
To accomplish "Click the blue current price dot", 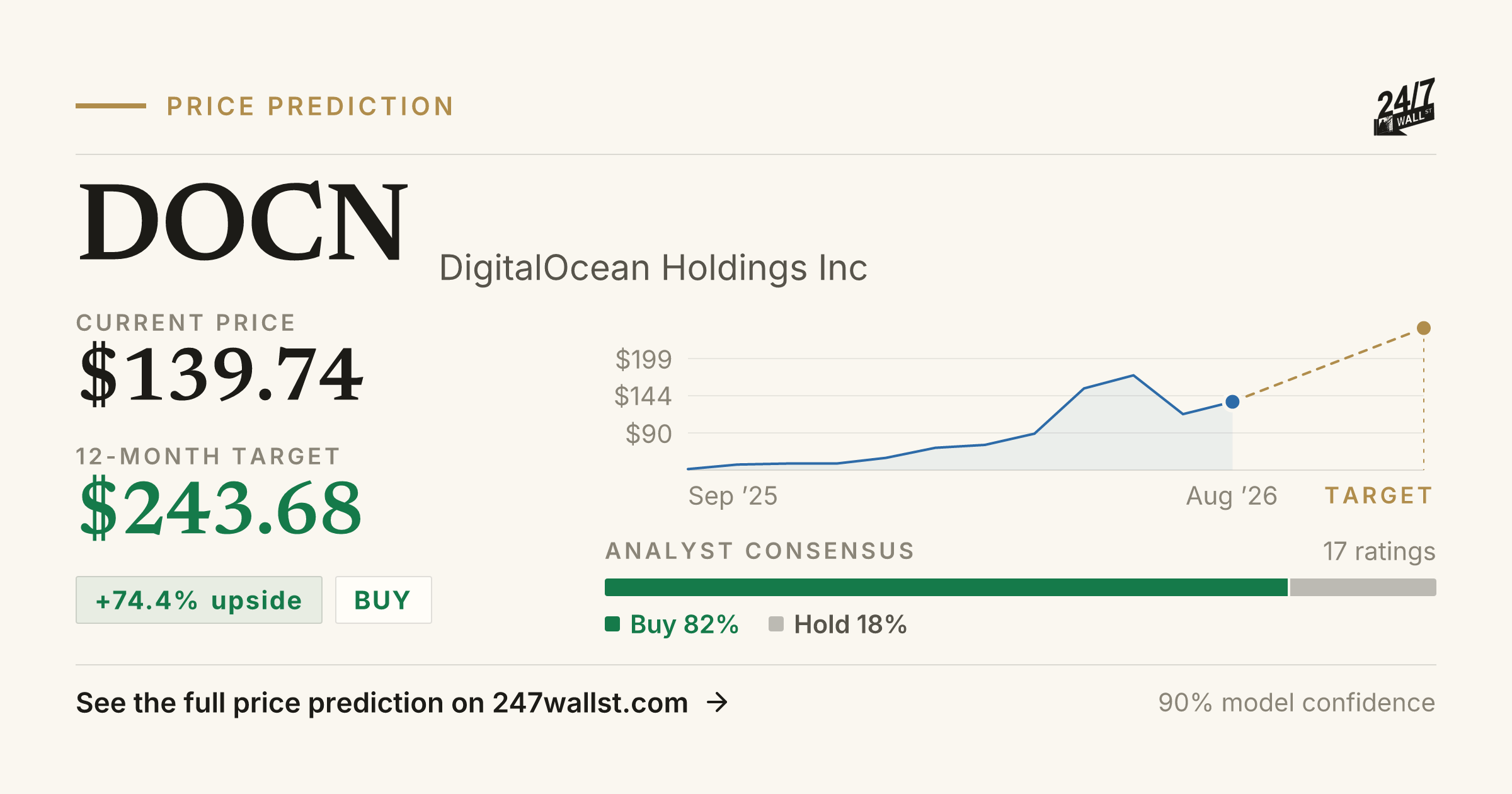I will (x=1232, y=401).
